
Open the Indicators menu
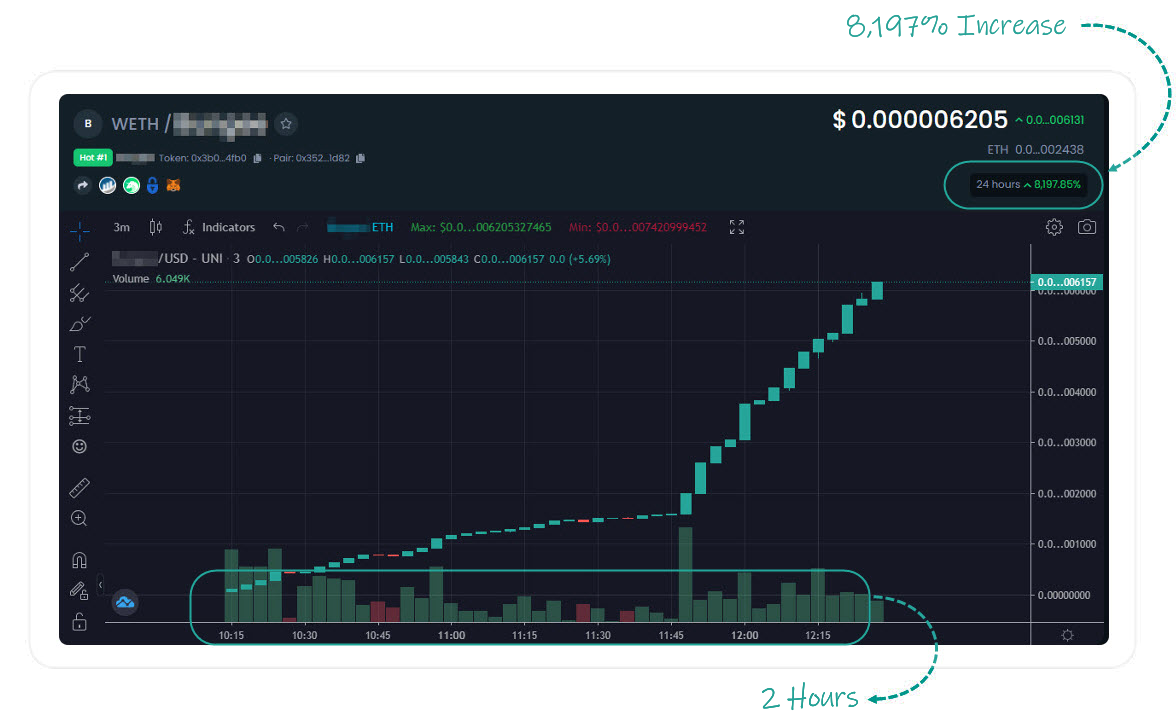tap(218, 227)
